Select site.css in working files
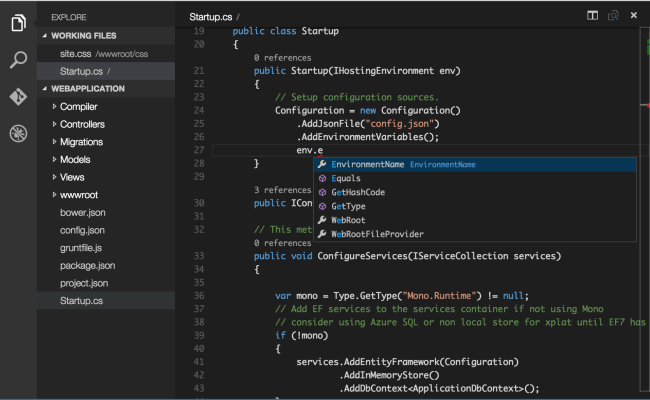The height and width of the screenshot is (400, 650). tap(106, 53)
